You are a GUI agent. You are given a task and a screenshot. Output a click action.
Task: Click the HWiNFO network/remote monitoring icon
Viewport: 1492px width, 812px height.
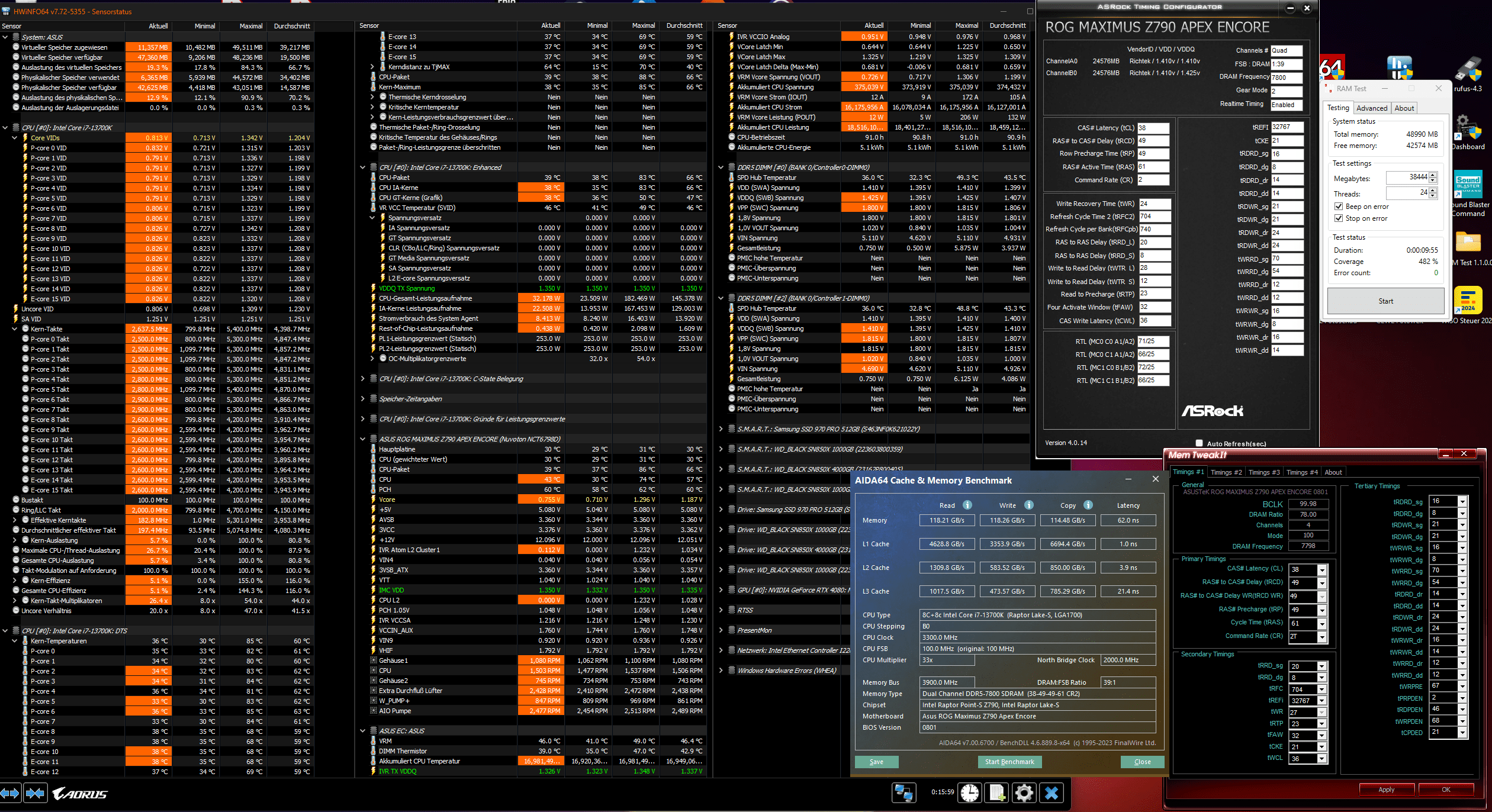tap(904, 792)
